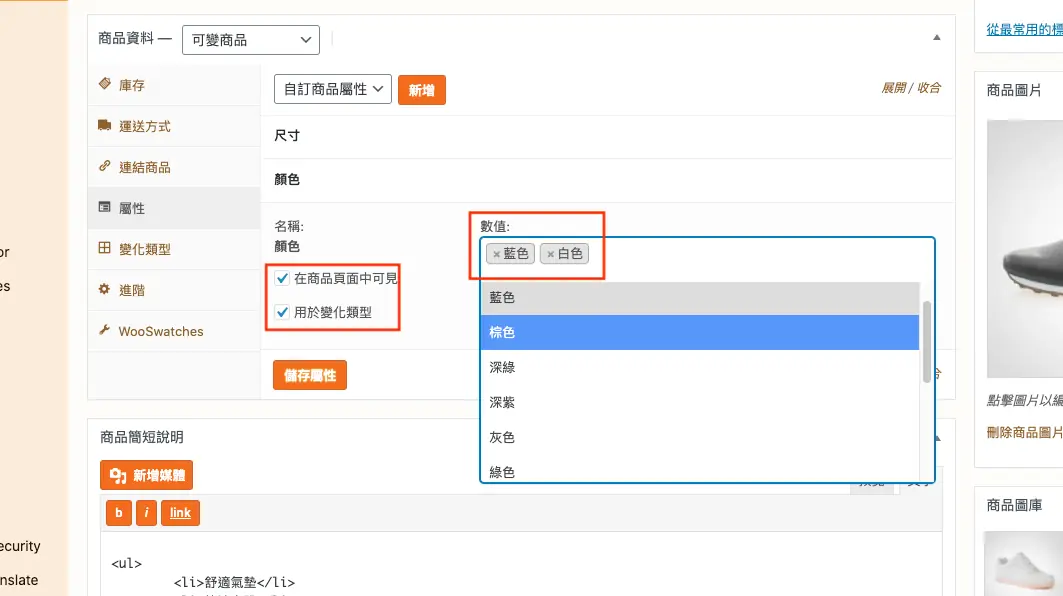Click the inventory tag icon beside 庫存
Screen dimensions: 1063x596
click(104, 84)
